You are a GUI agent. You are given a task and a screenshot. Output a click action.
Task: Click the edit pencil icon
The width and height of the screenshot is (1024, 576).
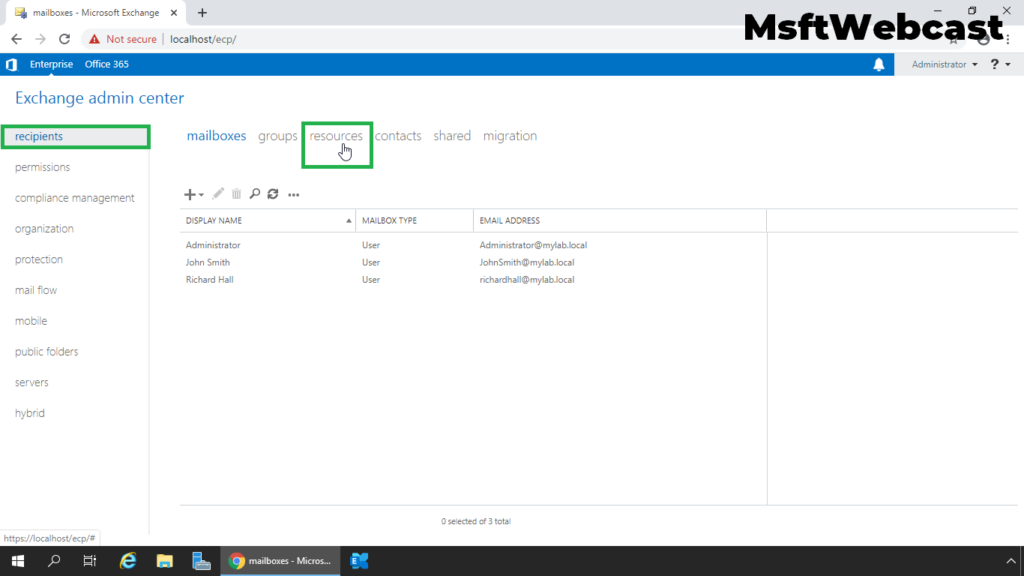click(x=218, y=194)
